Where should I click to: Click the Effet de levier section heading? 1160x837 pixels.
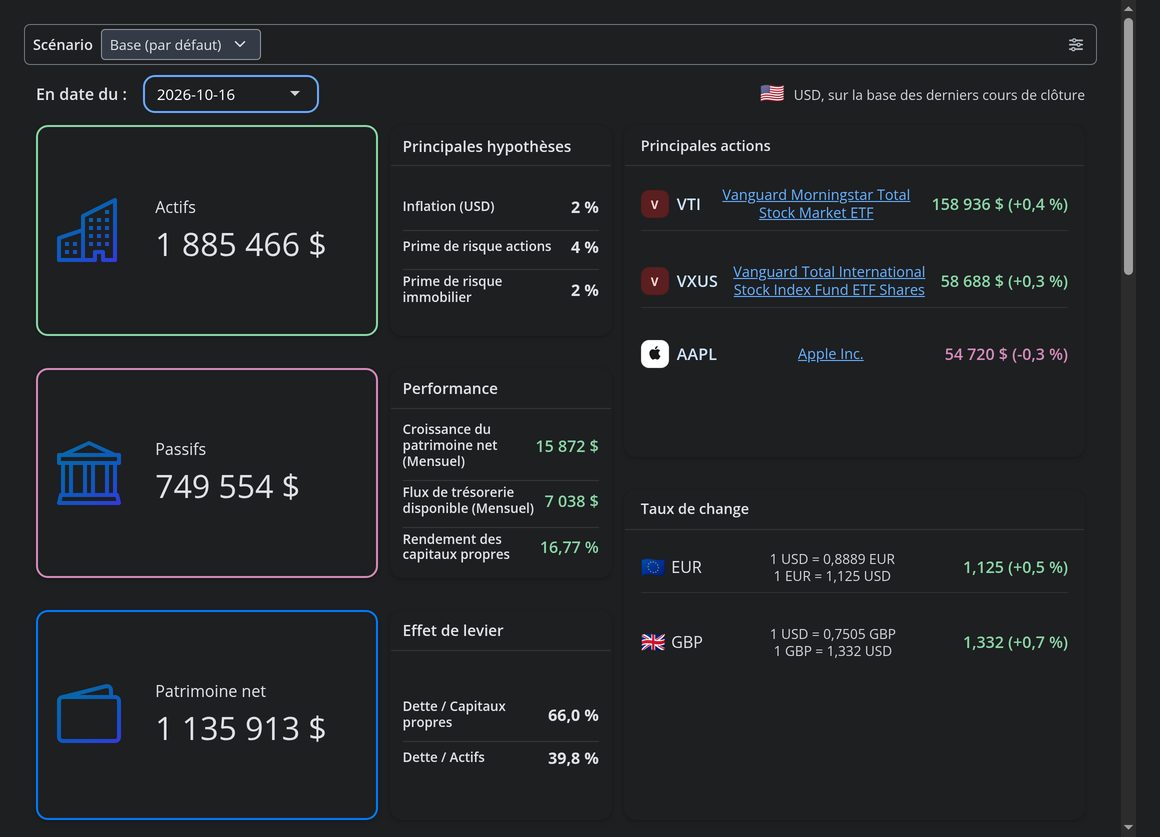453,631
